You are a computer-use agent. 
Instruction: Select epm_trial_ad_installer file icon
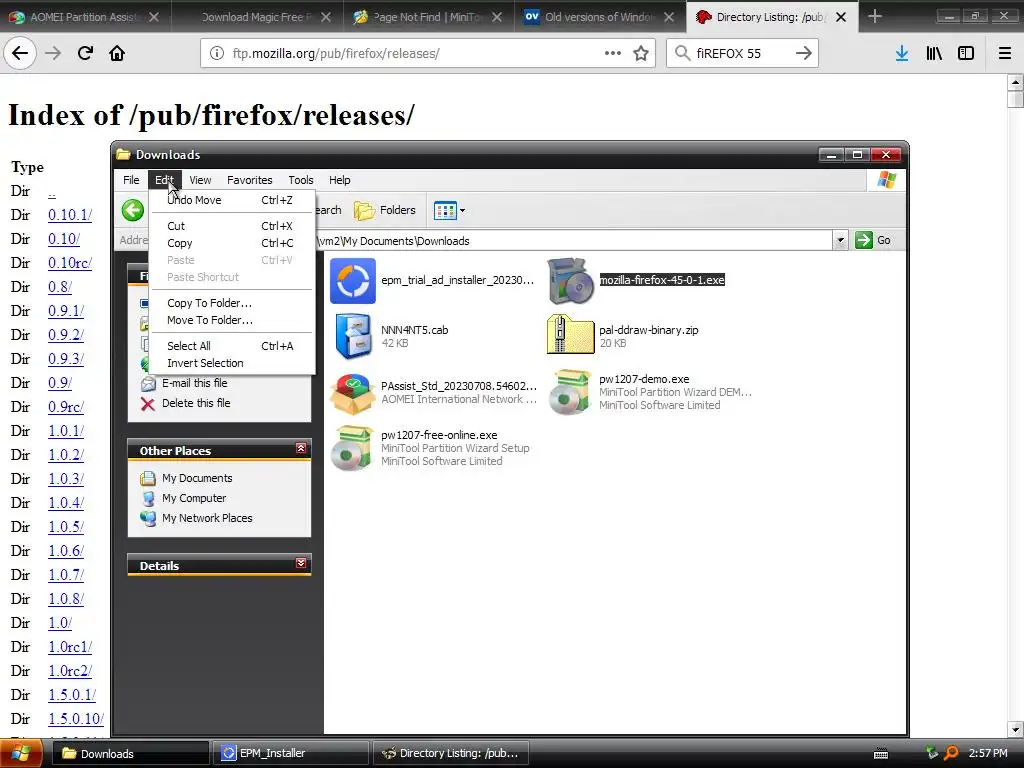(353, 281)
